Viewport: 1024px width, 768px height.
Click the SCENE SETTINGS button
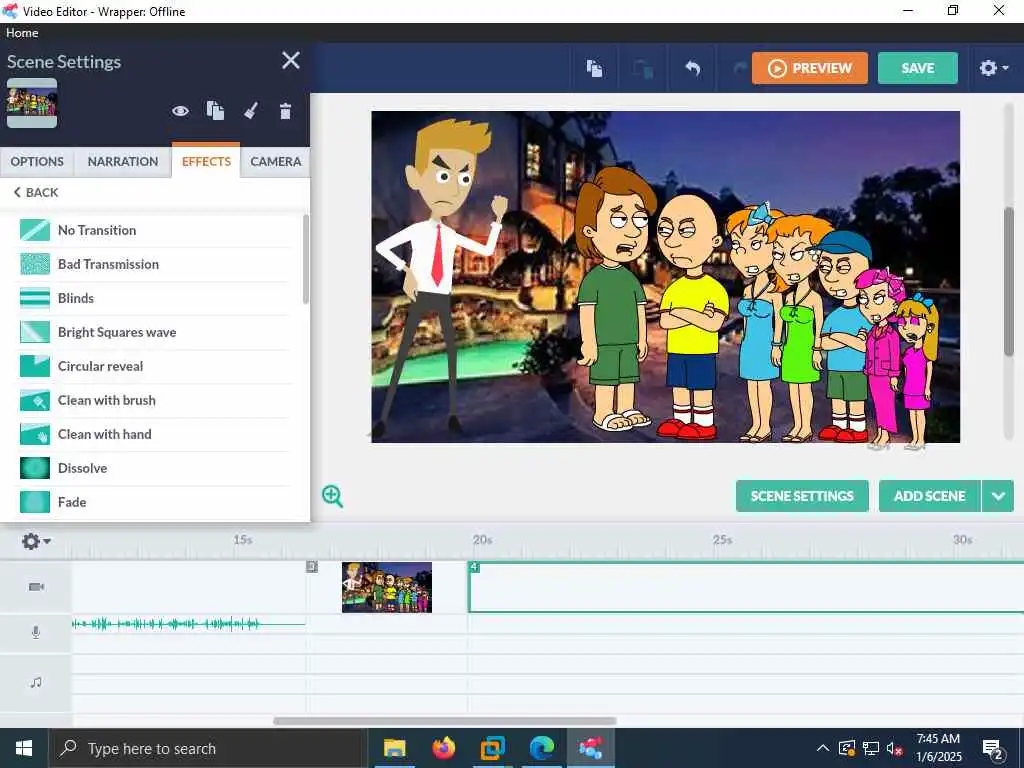coord(802,496)
